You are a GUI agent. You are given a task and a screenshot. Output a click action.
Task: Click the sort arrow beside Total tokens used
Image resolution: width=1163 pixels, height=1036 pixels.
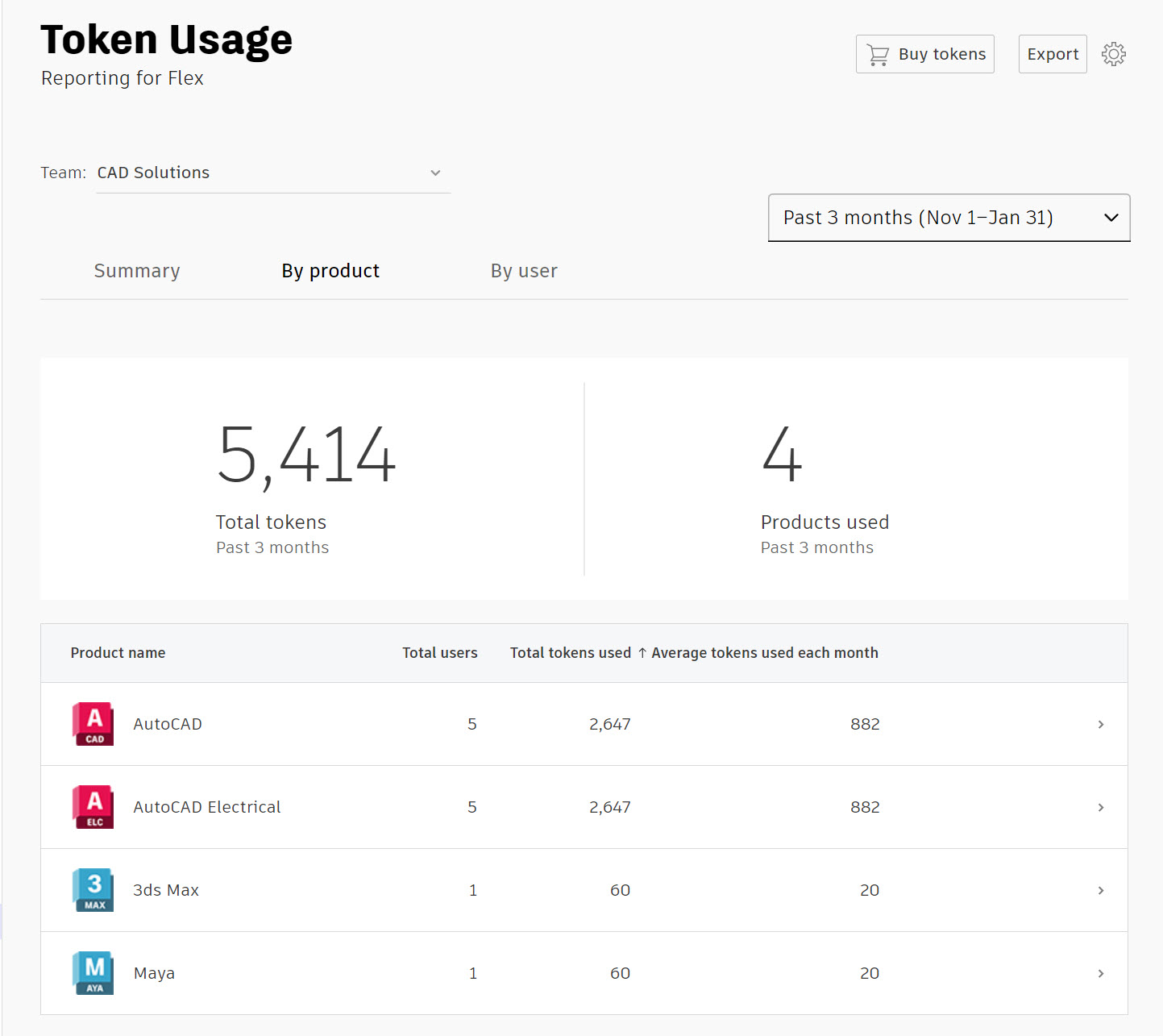pos(642,653)
